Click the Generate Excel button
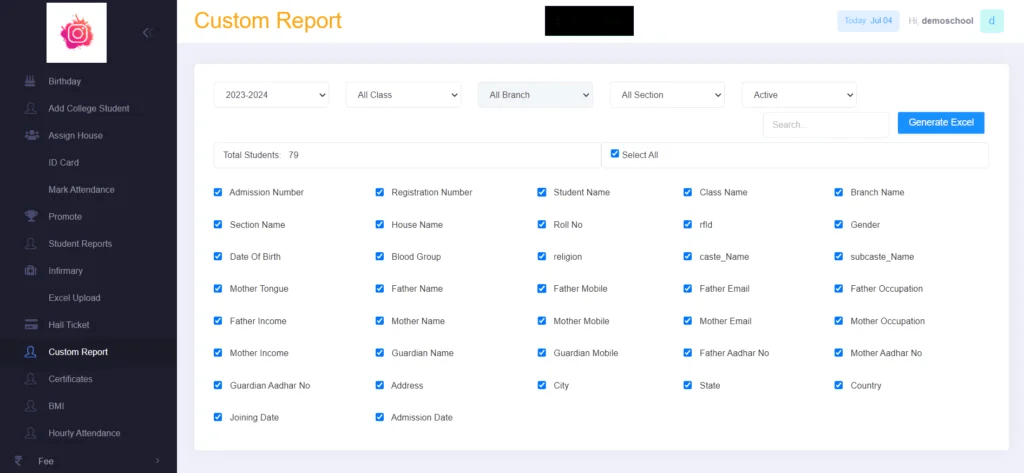Viewport: 1024px width, 473px height. click(x=940, y=122)
